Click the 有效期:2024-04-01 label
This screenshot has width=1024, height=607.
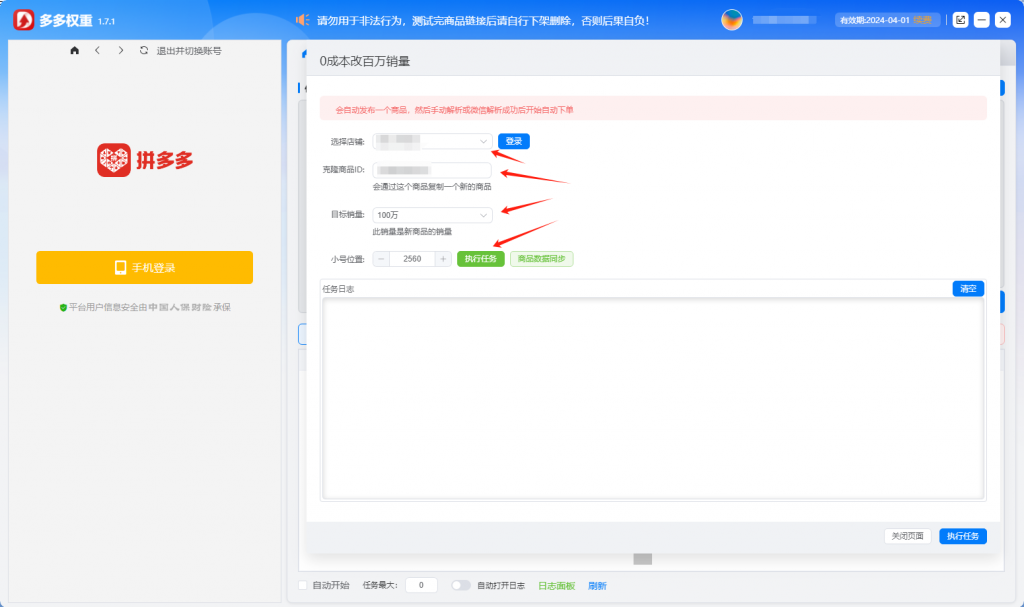[874, 20]
